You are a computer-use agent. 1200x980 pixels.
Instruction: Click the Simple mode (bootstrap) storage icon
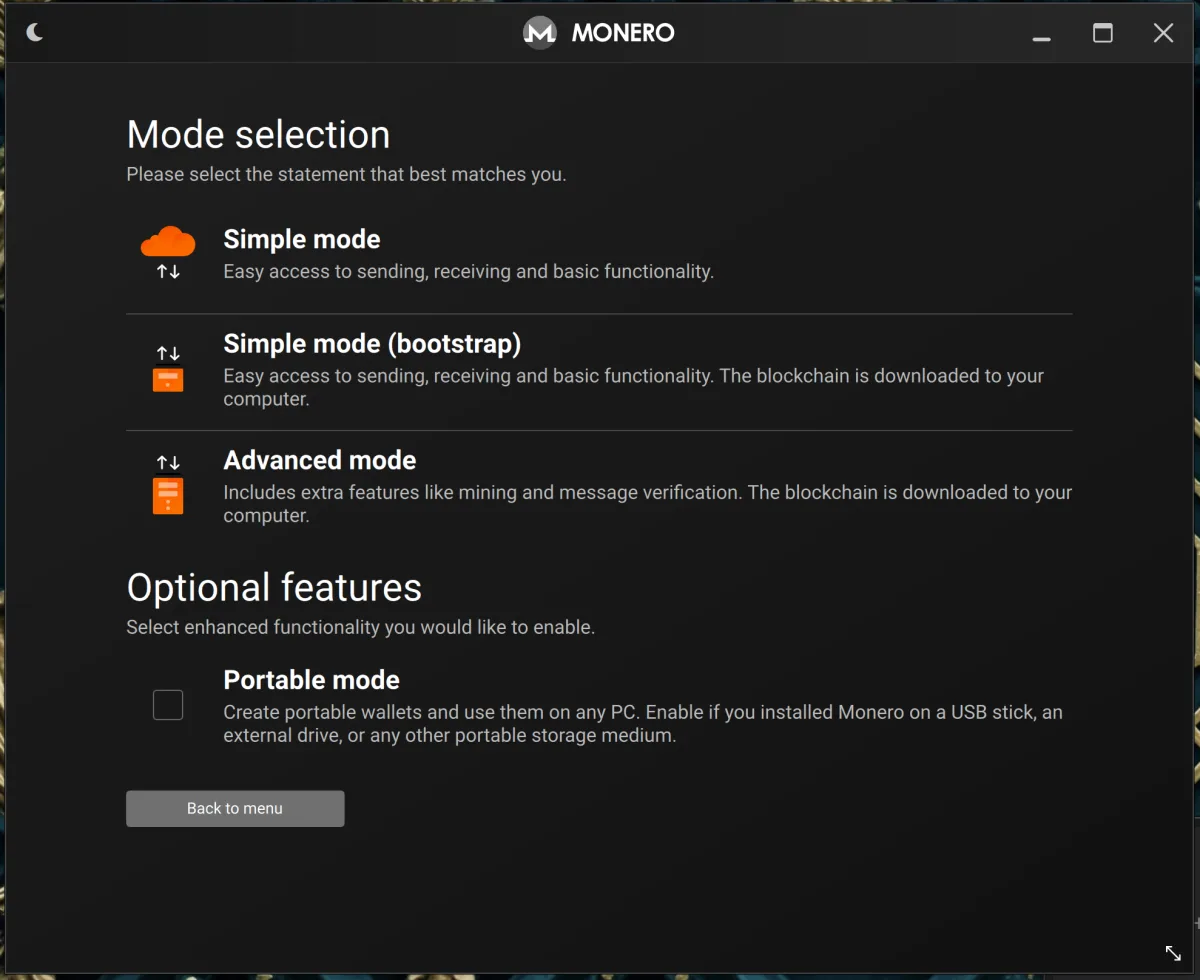click(x=168, y=380)
